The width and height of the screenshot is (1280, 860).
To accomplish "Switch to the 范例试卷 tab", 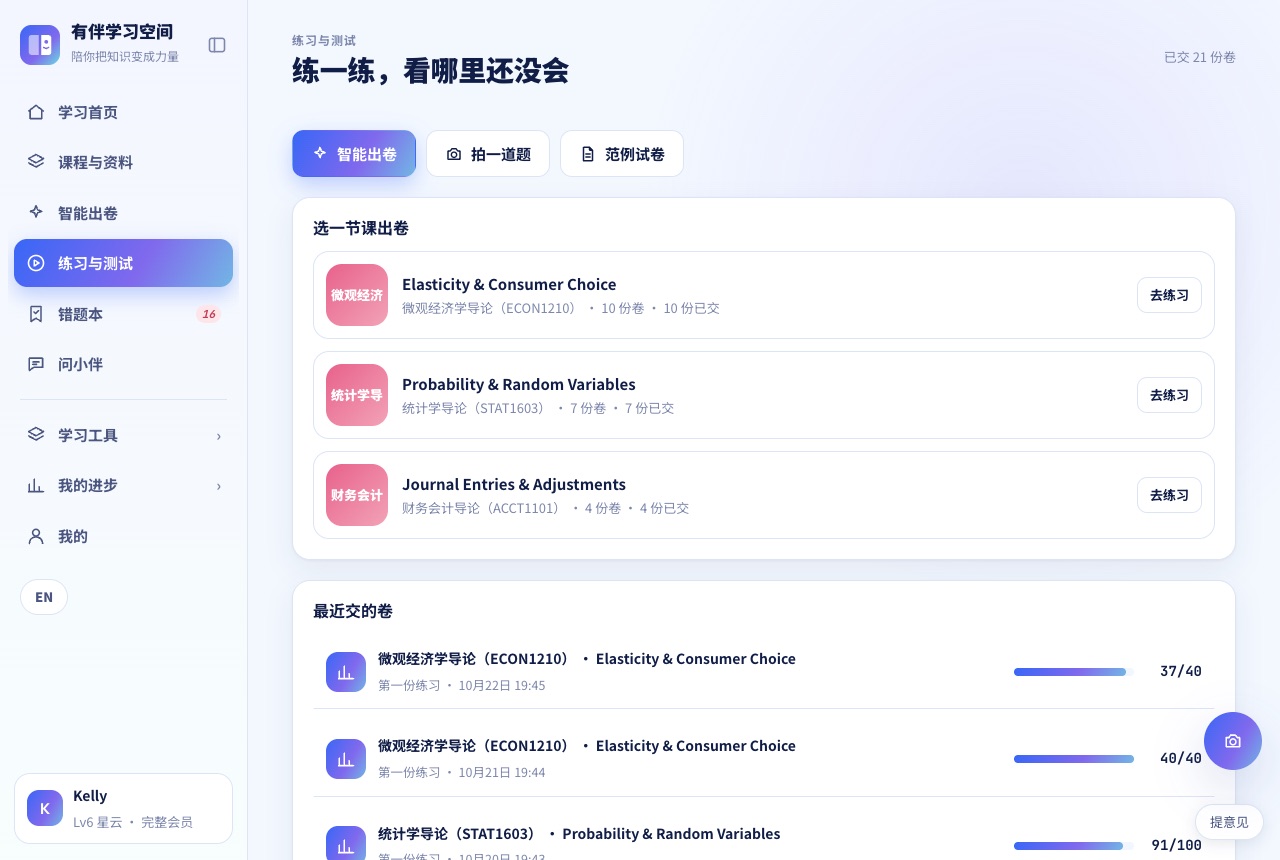I will pos(622,154).
